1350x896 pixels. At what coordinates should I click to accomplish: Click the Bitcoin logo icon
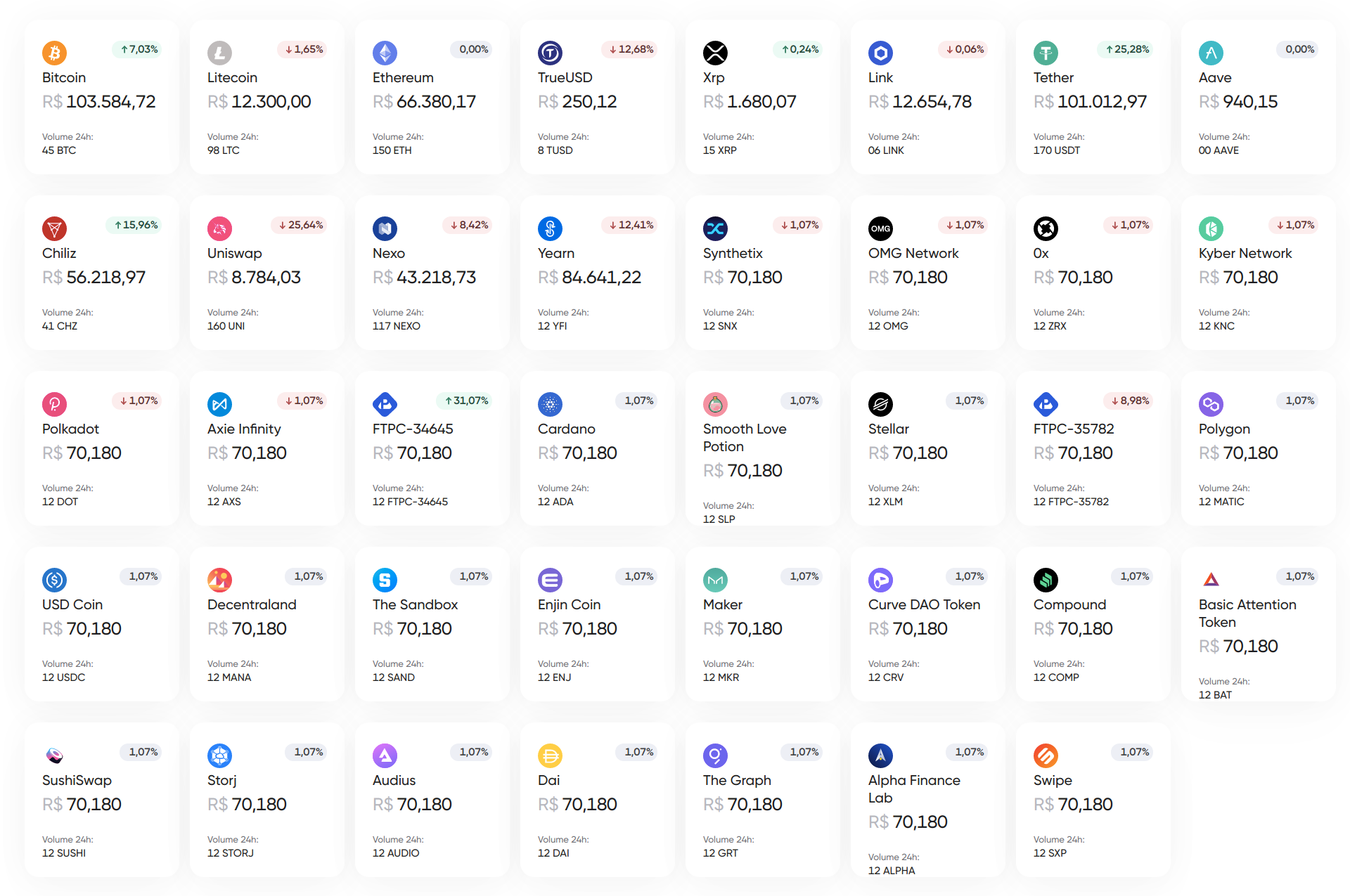click(54, 52)
